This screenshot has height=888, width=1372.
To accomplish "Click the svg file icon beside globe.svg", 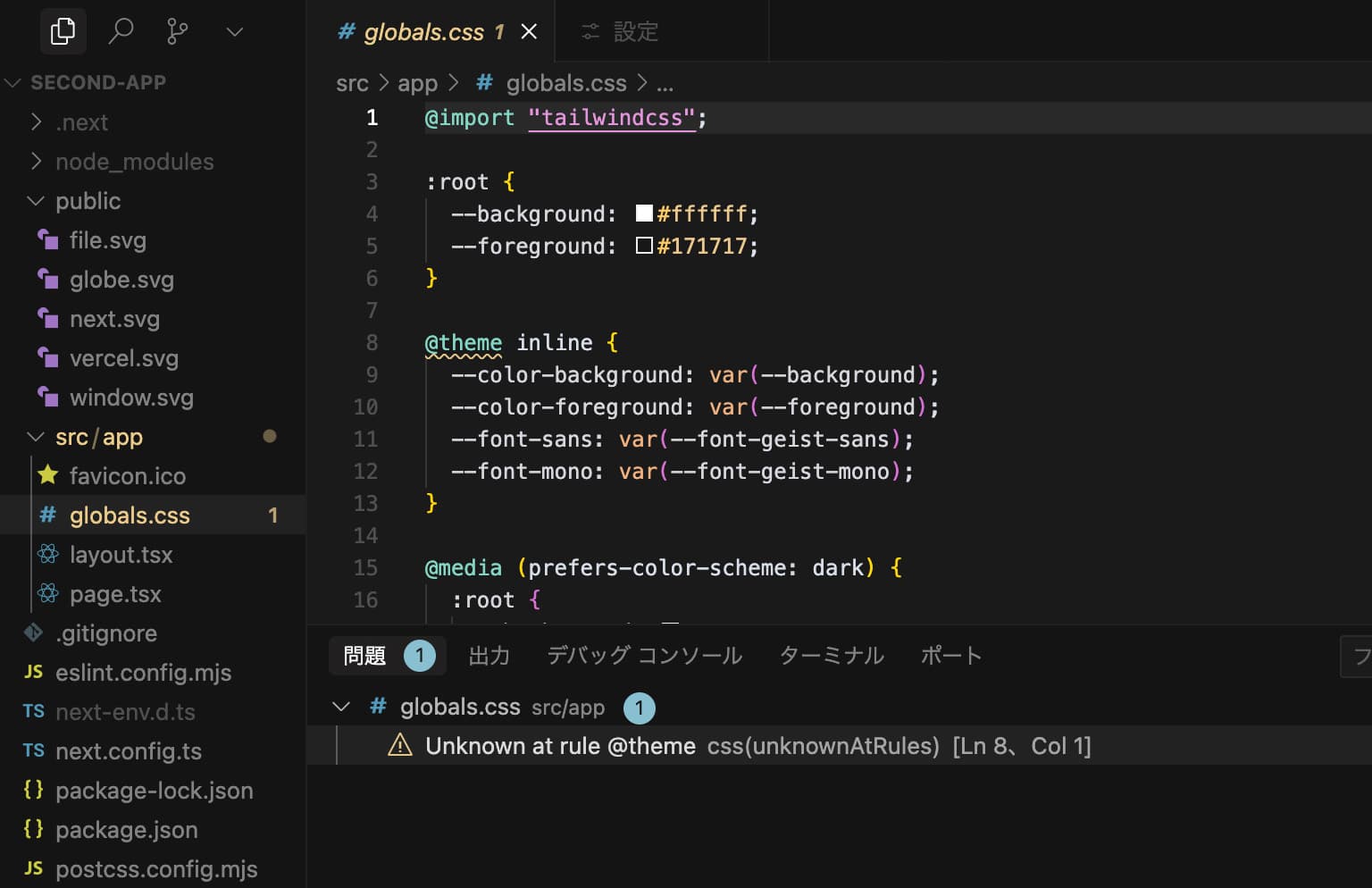I will pos(48,279).
